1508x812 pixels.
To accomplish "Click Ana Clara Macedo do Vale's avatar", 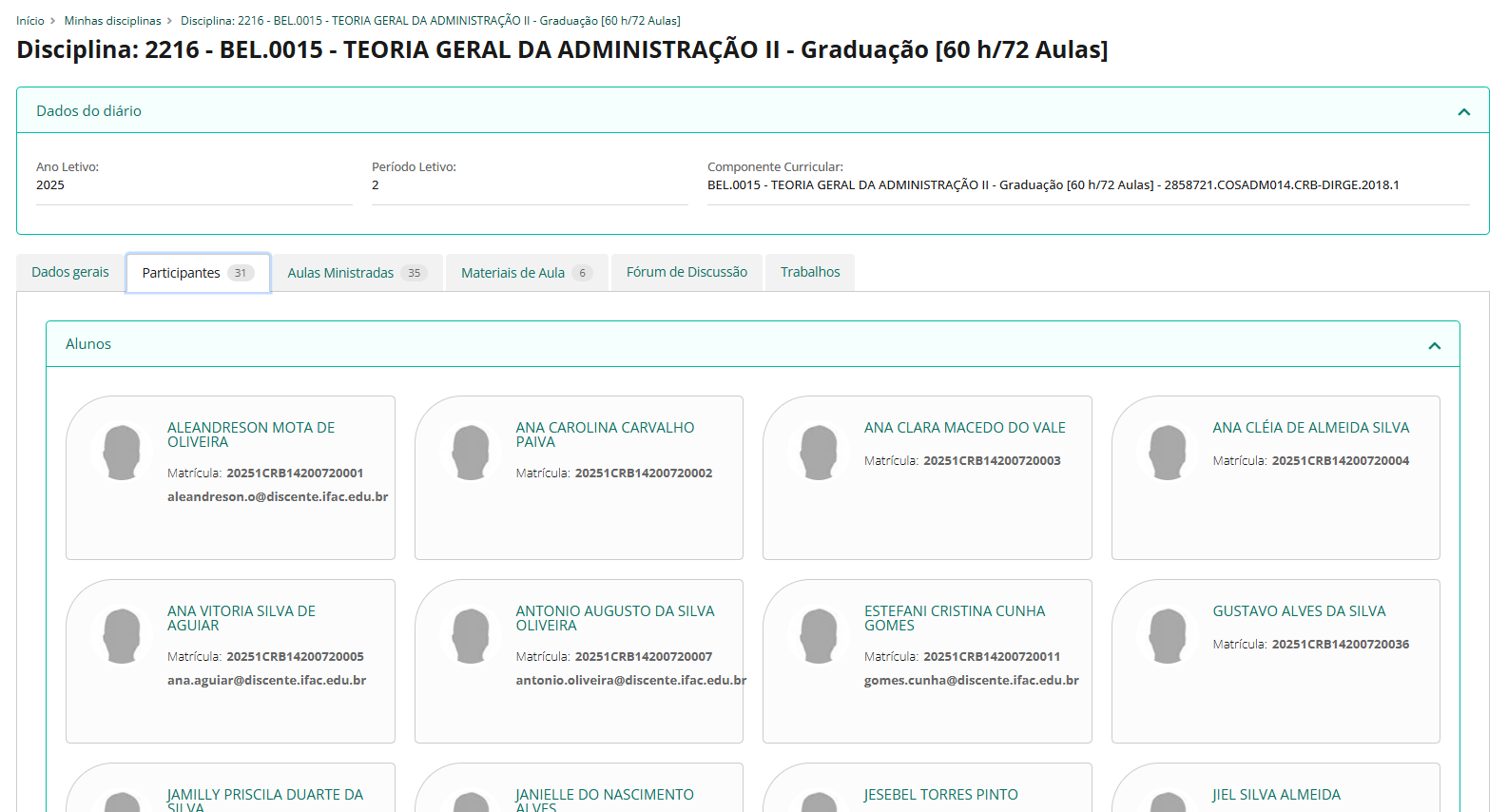I will (x=819, y=453).
